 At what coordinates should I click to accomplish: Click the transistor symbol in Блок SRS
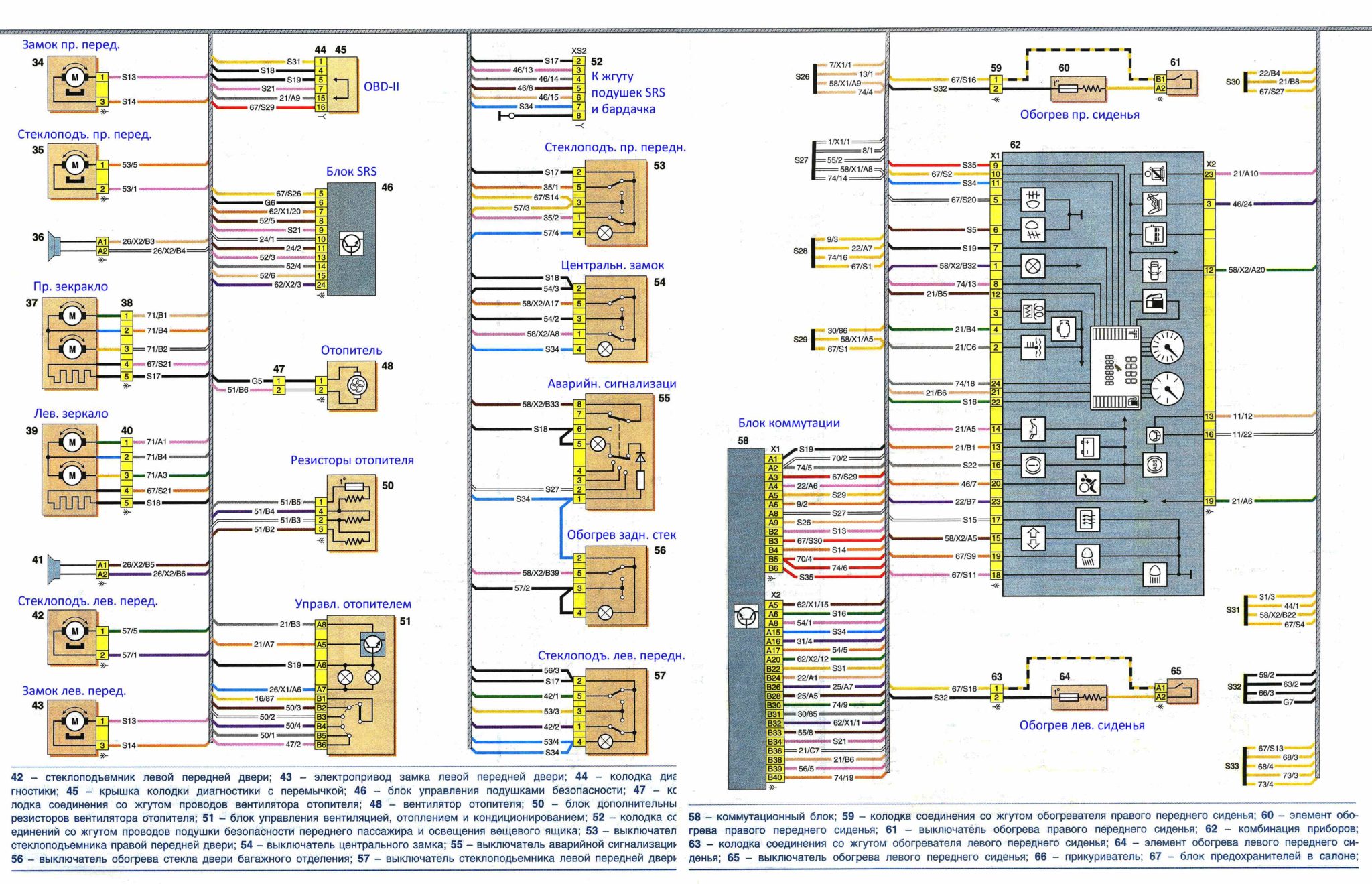[x=351, y=245]
